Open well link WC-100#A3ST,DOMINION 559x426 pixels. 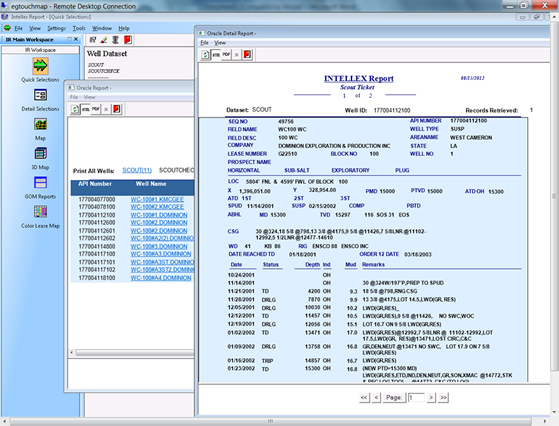(x=162, y=262)
